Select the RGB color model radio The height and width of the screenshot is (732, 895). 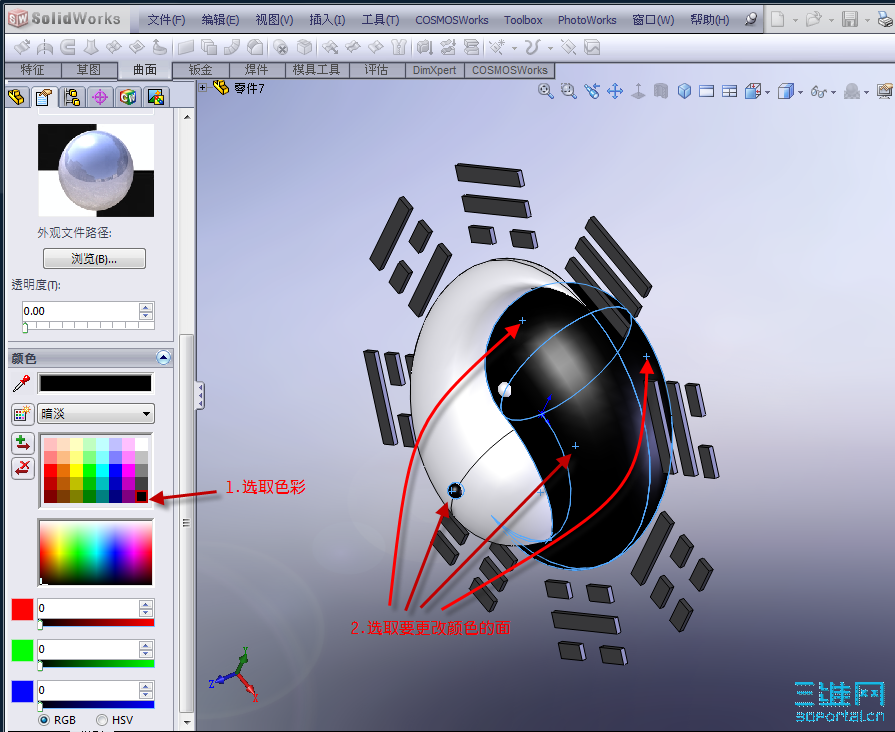(x=44, y=720)
